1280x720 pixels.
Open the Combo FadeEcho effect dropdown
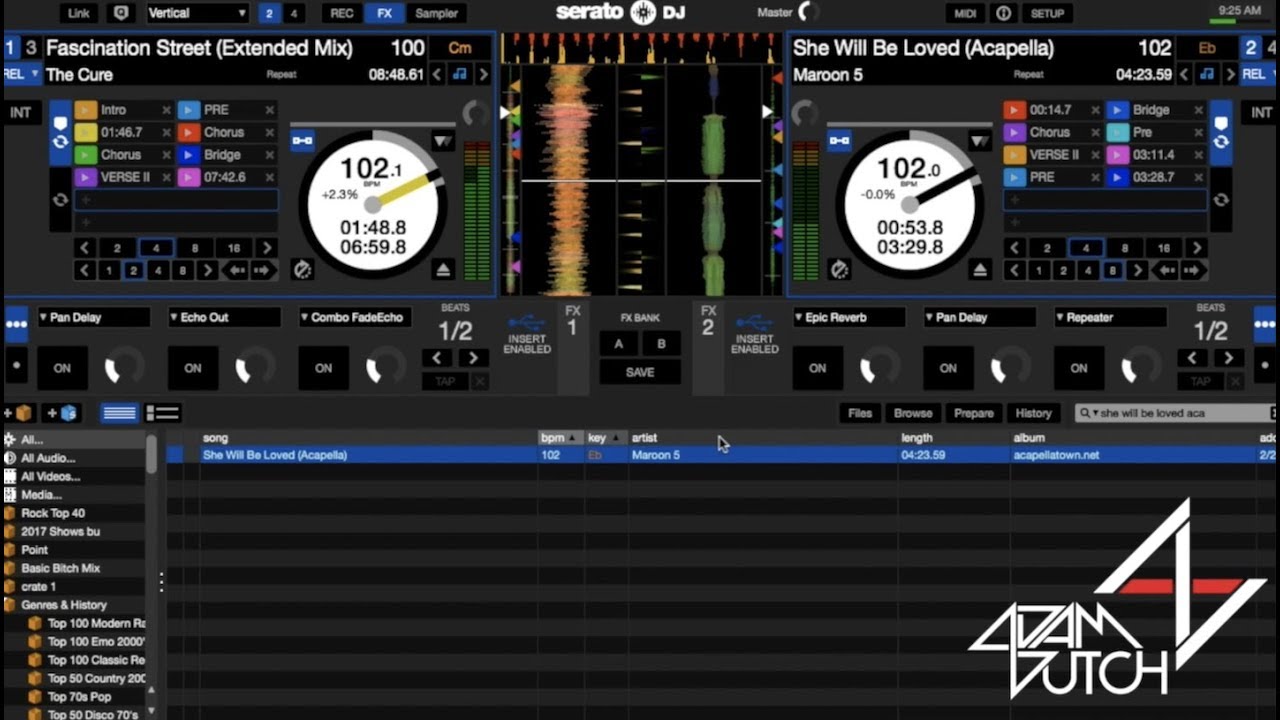tap(355, 317)
